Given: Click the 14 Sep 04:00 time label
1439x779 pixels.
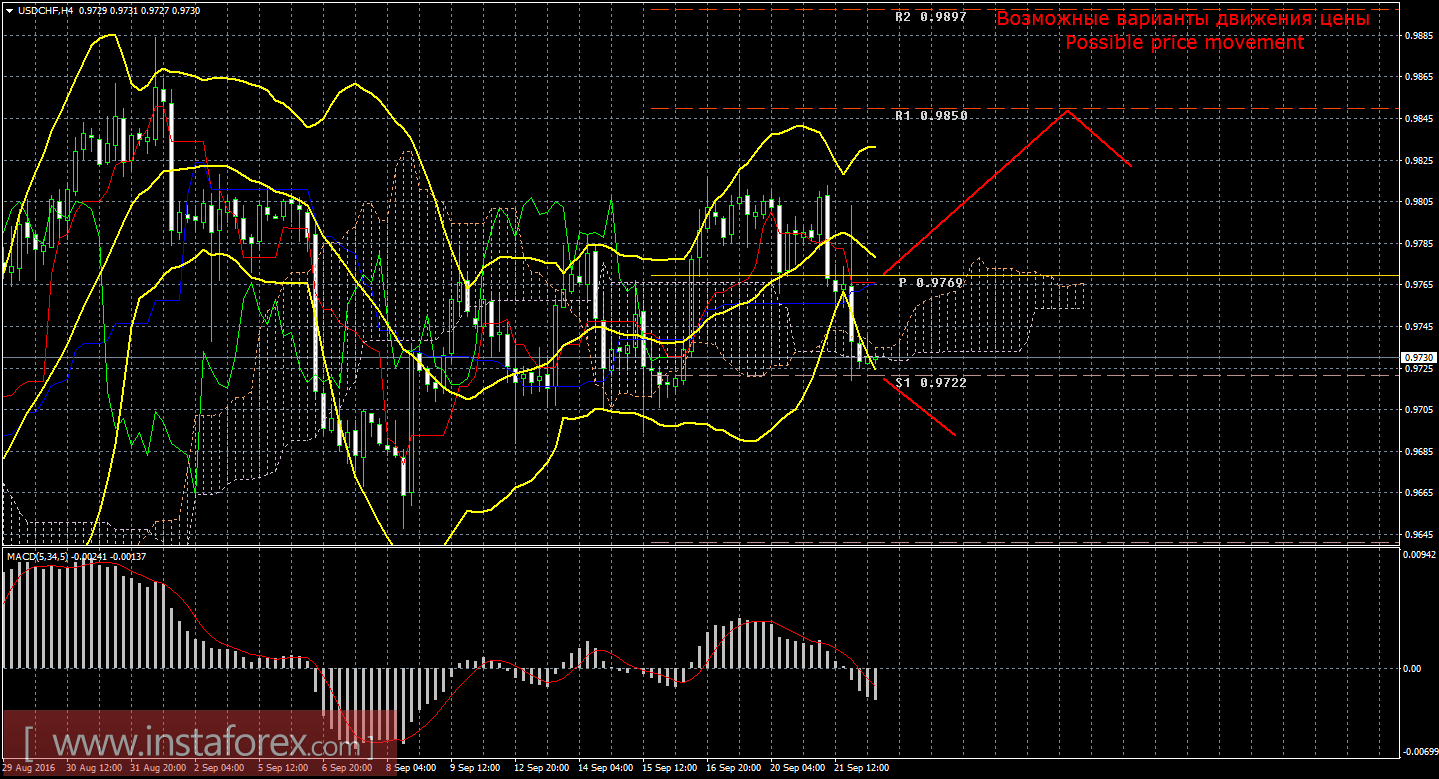Looking at the screenshot, I should tap(605, 769).
